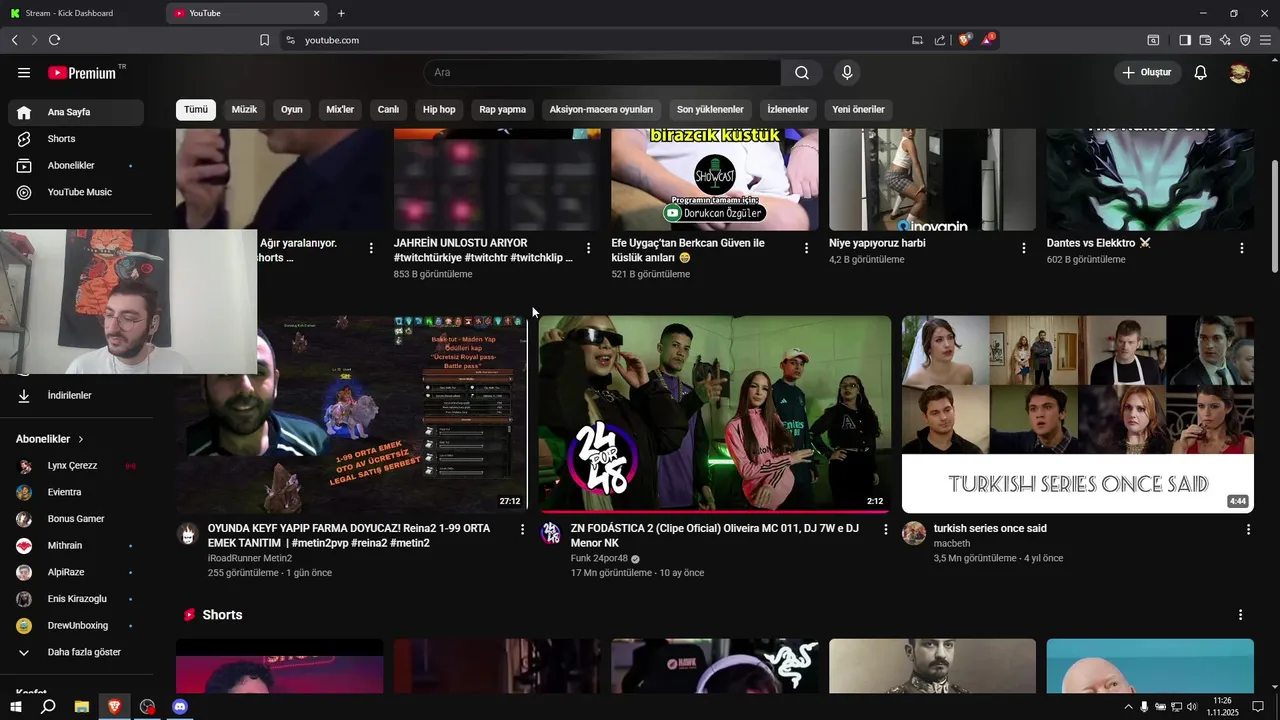This screenshot has height=720, width=1280.
Task: Click the Funk 24por48 channel avatar
Action: tap(551, 533)
